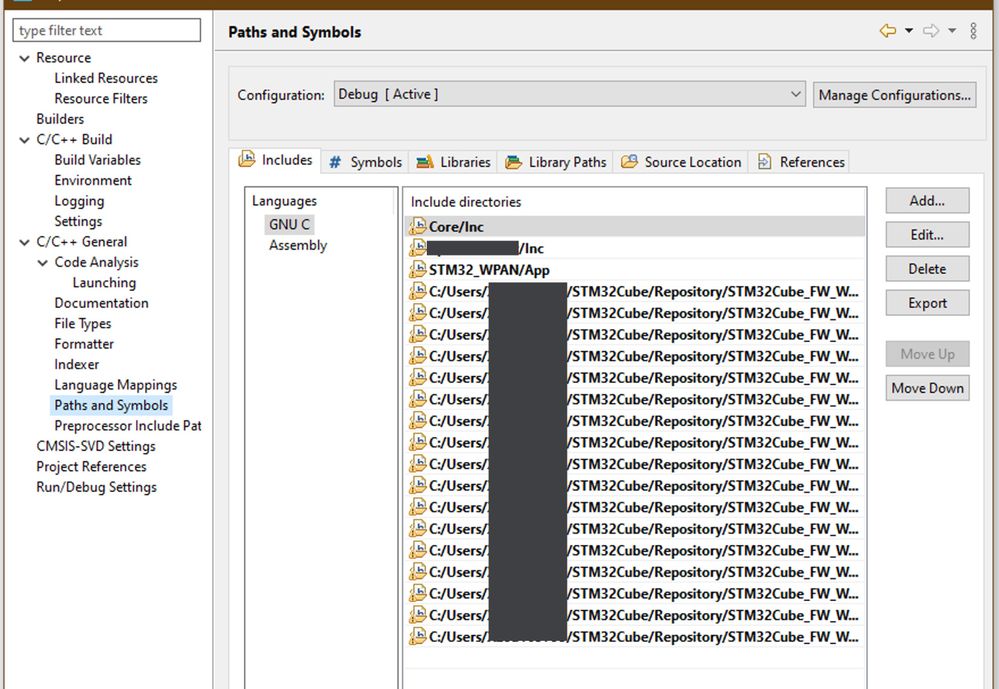Screen dimensions: 999x689
Task: Select the include directory ending in /Inc
Action: pyautogui.click(x=635, y=248)
